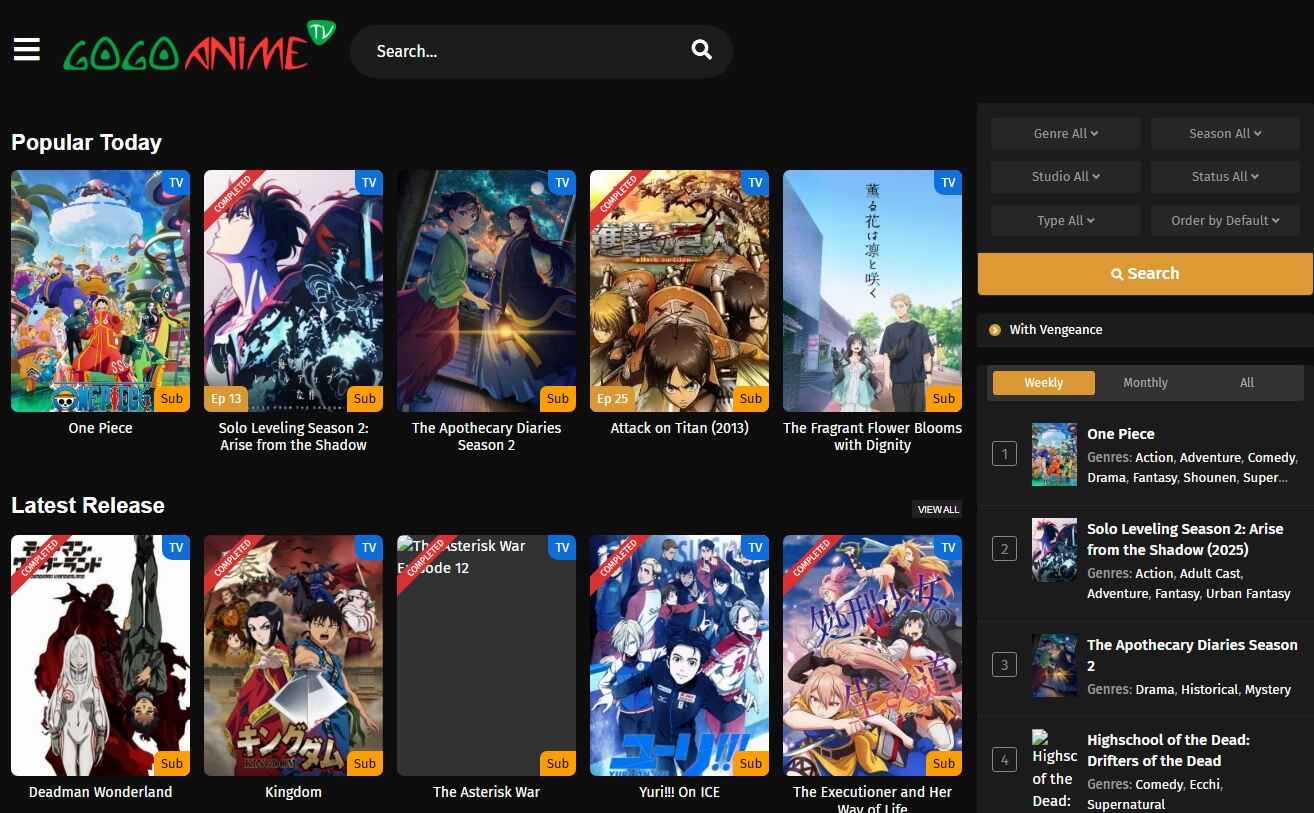This screenshot has height=813, width=1314.
Task: Click the Sub badge on Kingdom poster
Action: (x=365, y=763)
